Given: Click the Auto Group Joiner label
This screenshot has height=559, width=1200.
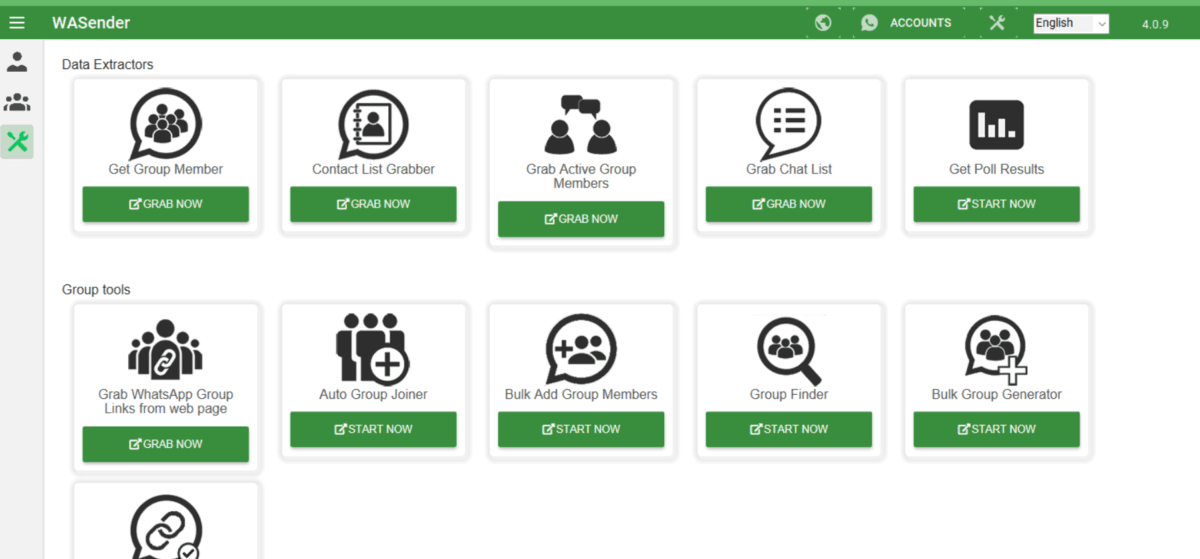Looking at the screenshot, I should [373, 394].
